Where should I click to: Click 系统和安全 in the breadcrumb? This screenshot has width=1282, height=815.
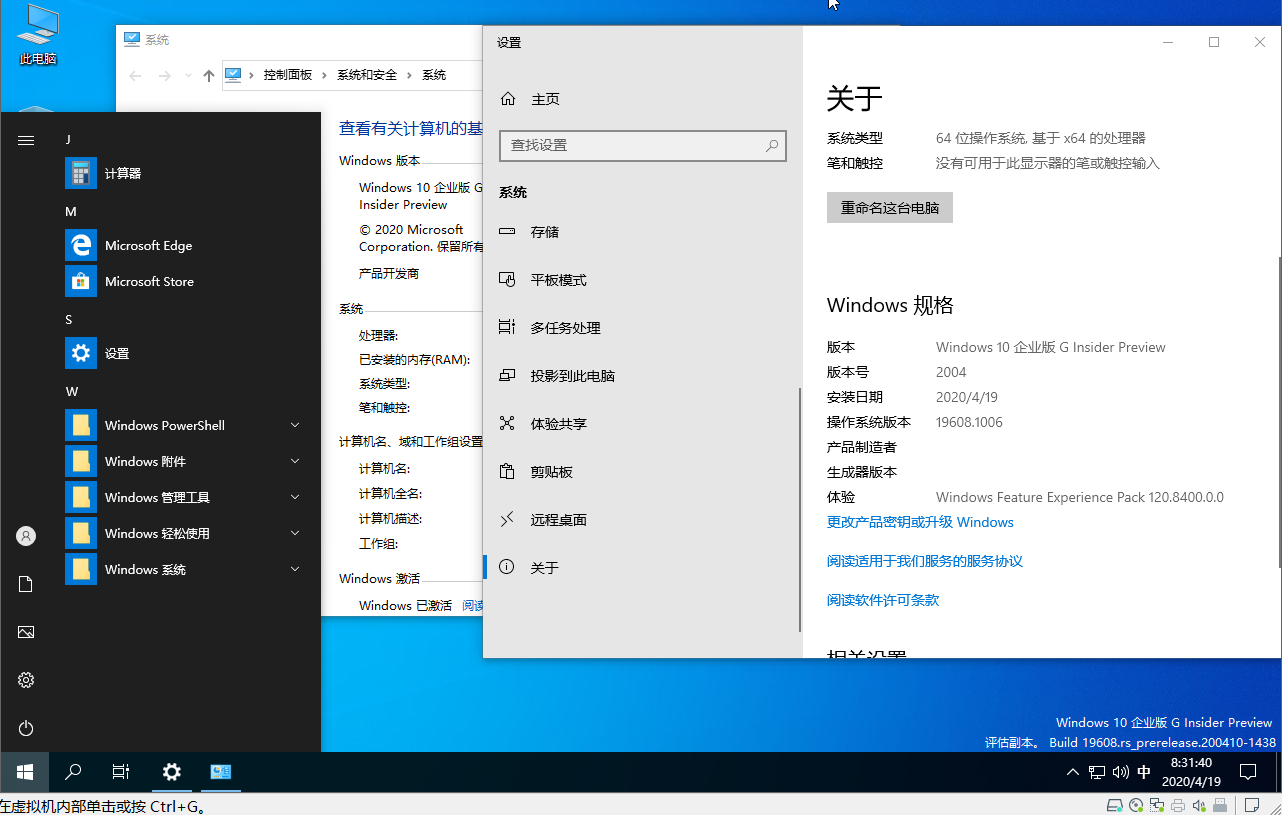click(x=367, y=76)
